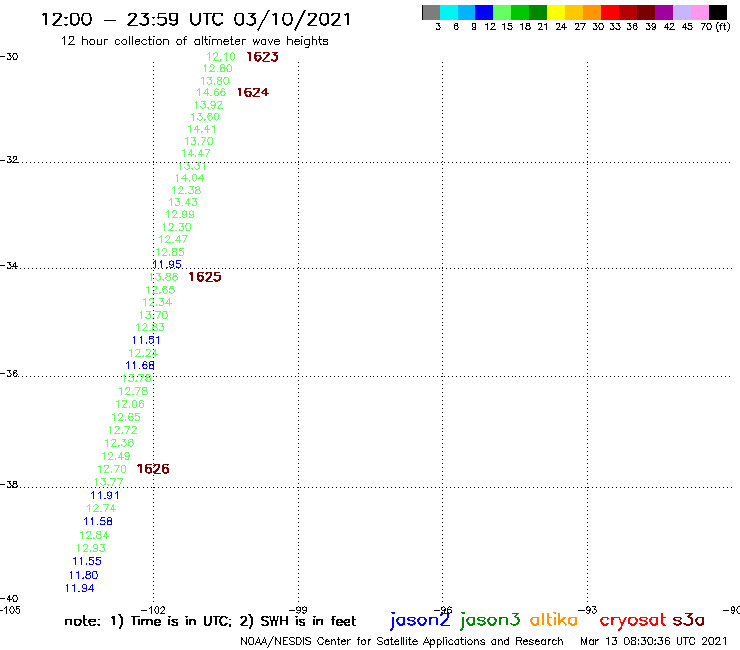Screen dimensions: 740x650
Task: Select the cryosat satellite legend label
Action: tap(633, 620)
